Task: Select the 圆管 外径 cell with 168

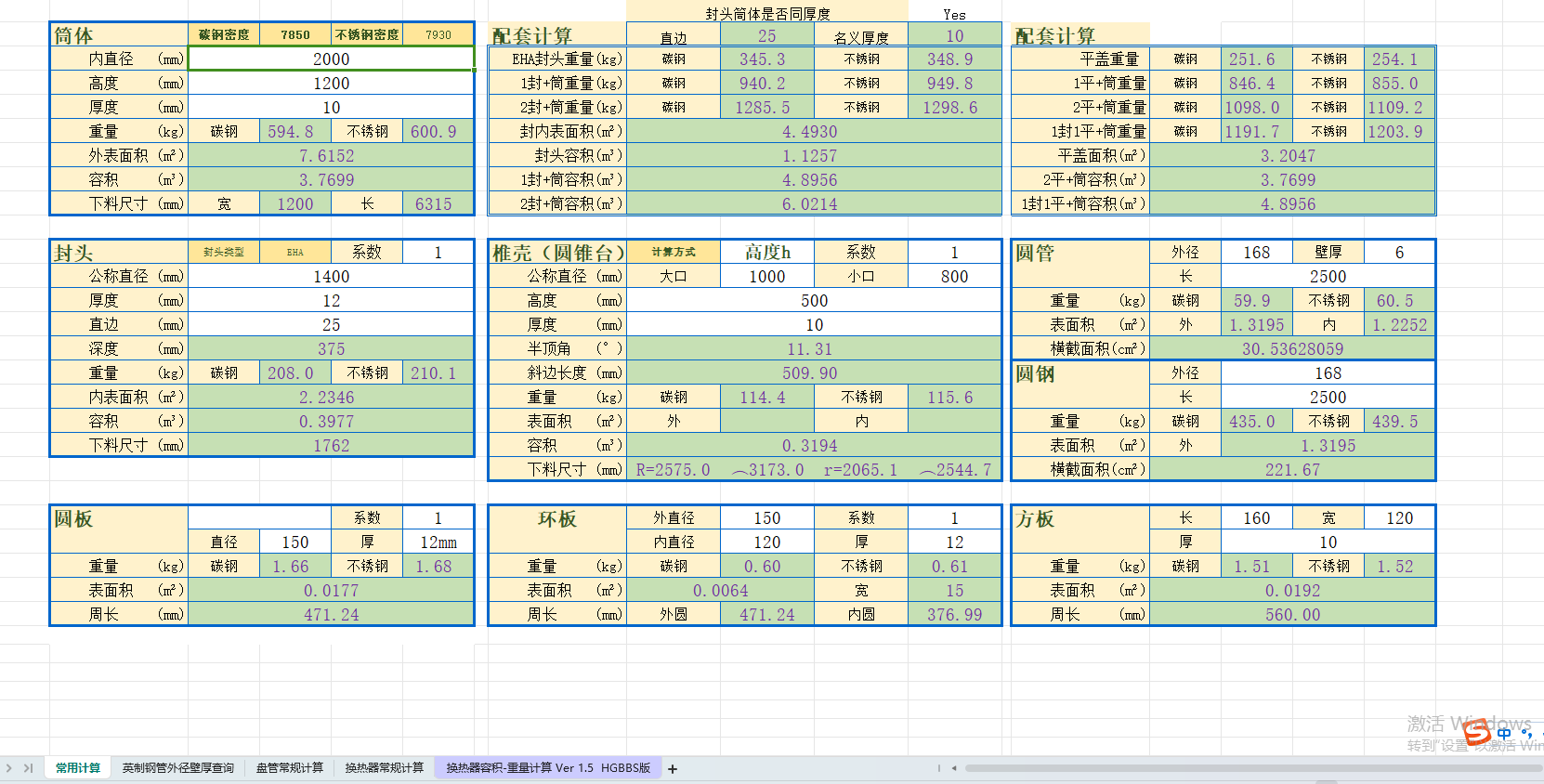Action: tap(1257, 252)
